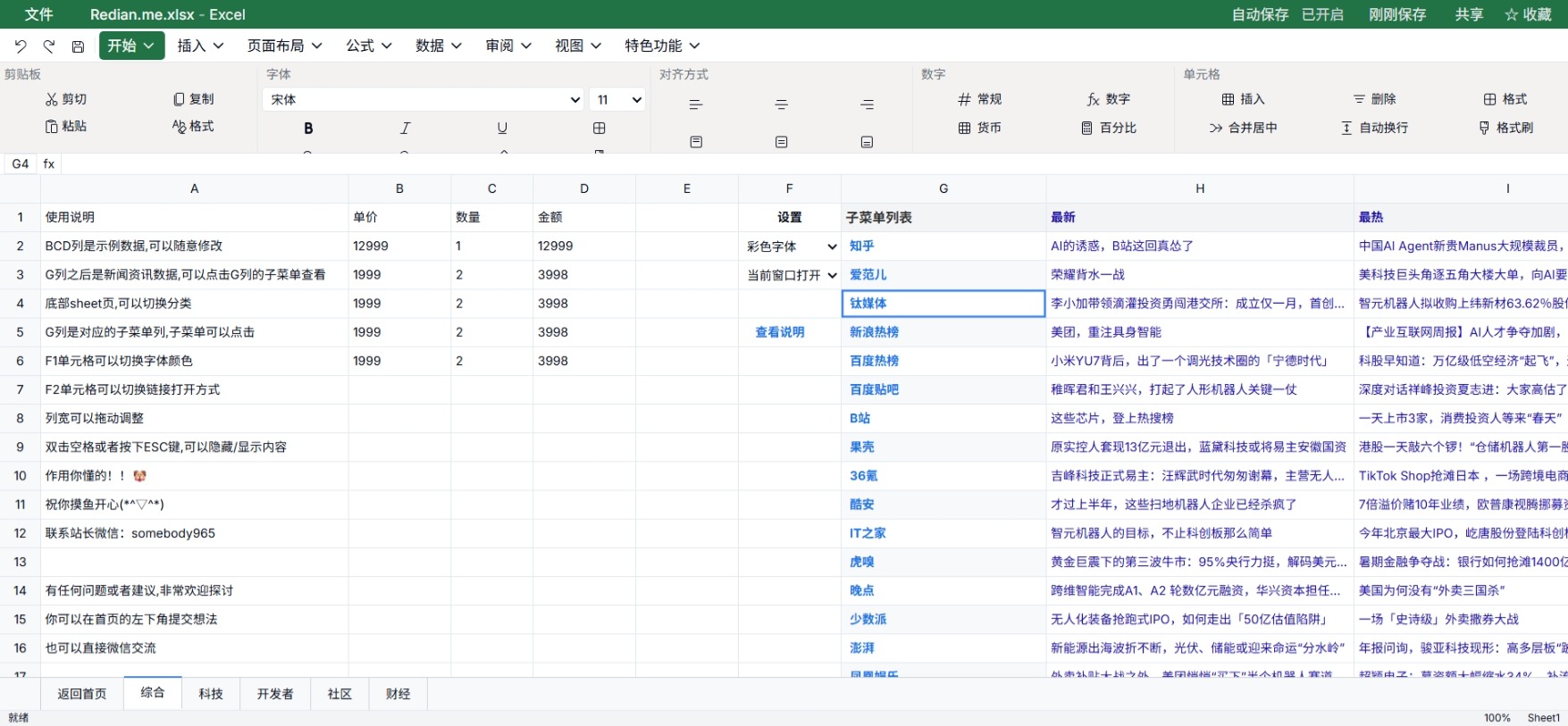Select column A header
The image size is (1568, 726).
(x=194, y=188)
